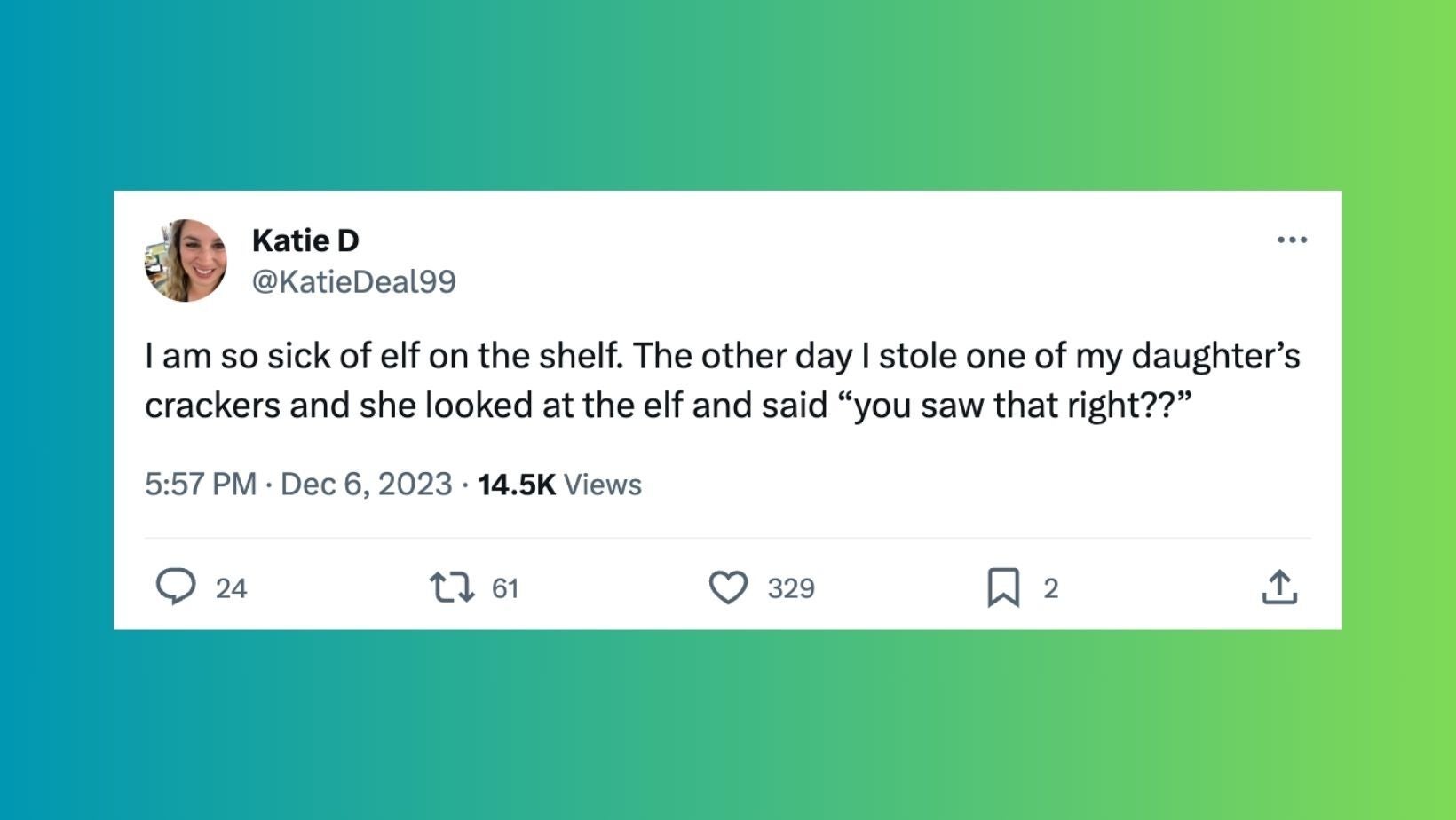1456x820 pixels.
Task: Click the display name "Katie D"
Action: (305, 240)
